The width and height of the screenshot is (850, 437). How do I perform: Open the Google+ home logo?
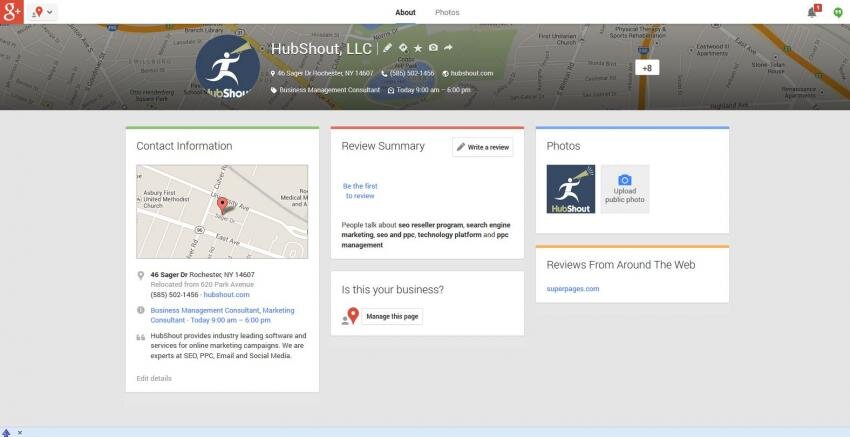(x=12, y=12)
